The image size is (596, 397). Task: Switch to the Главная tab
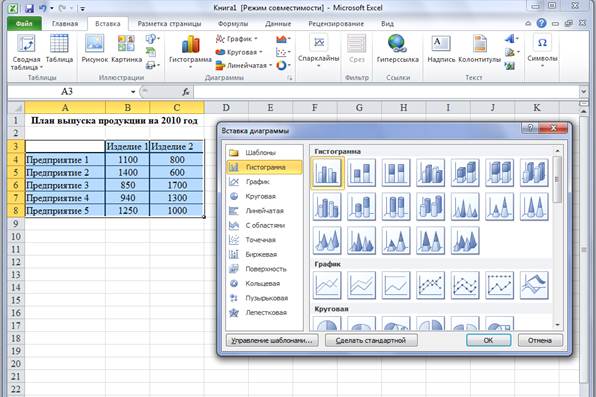65,24
